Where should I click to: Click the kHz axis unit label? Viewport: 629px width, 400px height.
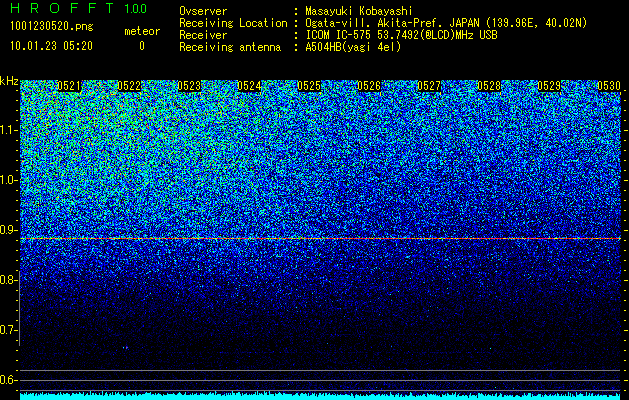point(9,81)
